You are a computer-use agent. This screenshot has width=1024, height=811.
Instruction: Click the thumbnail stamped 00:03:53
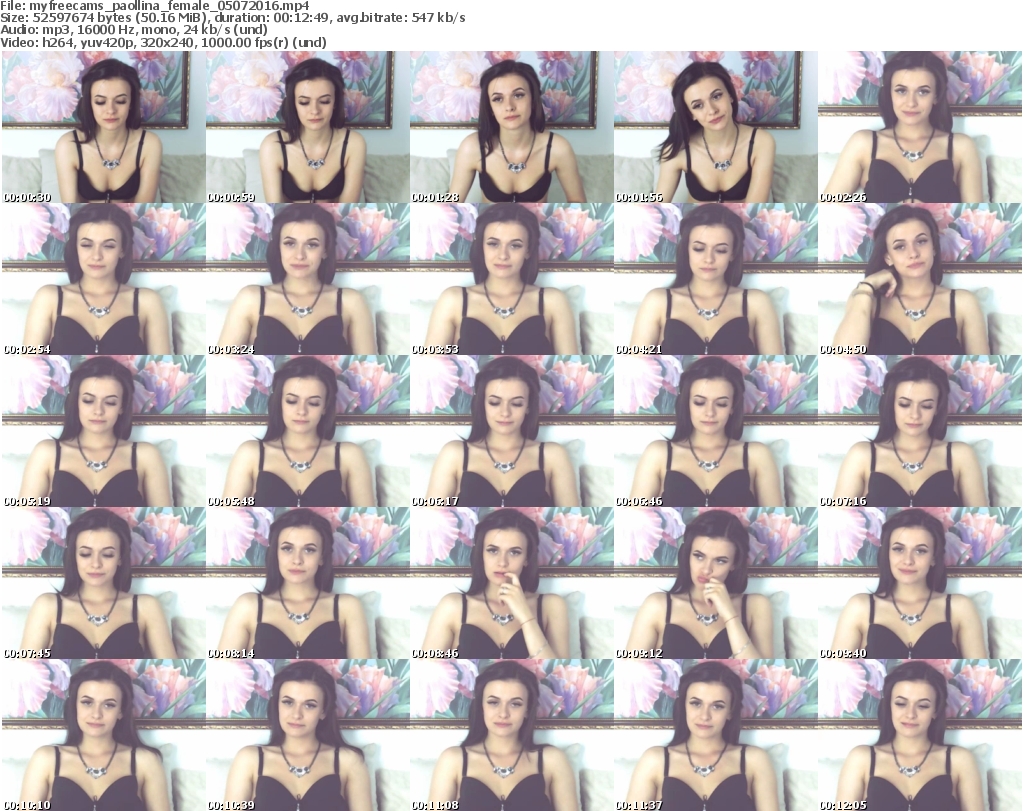point(511,279)
